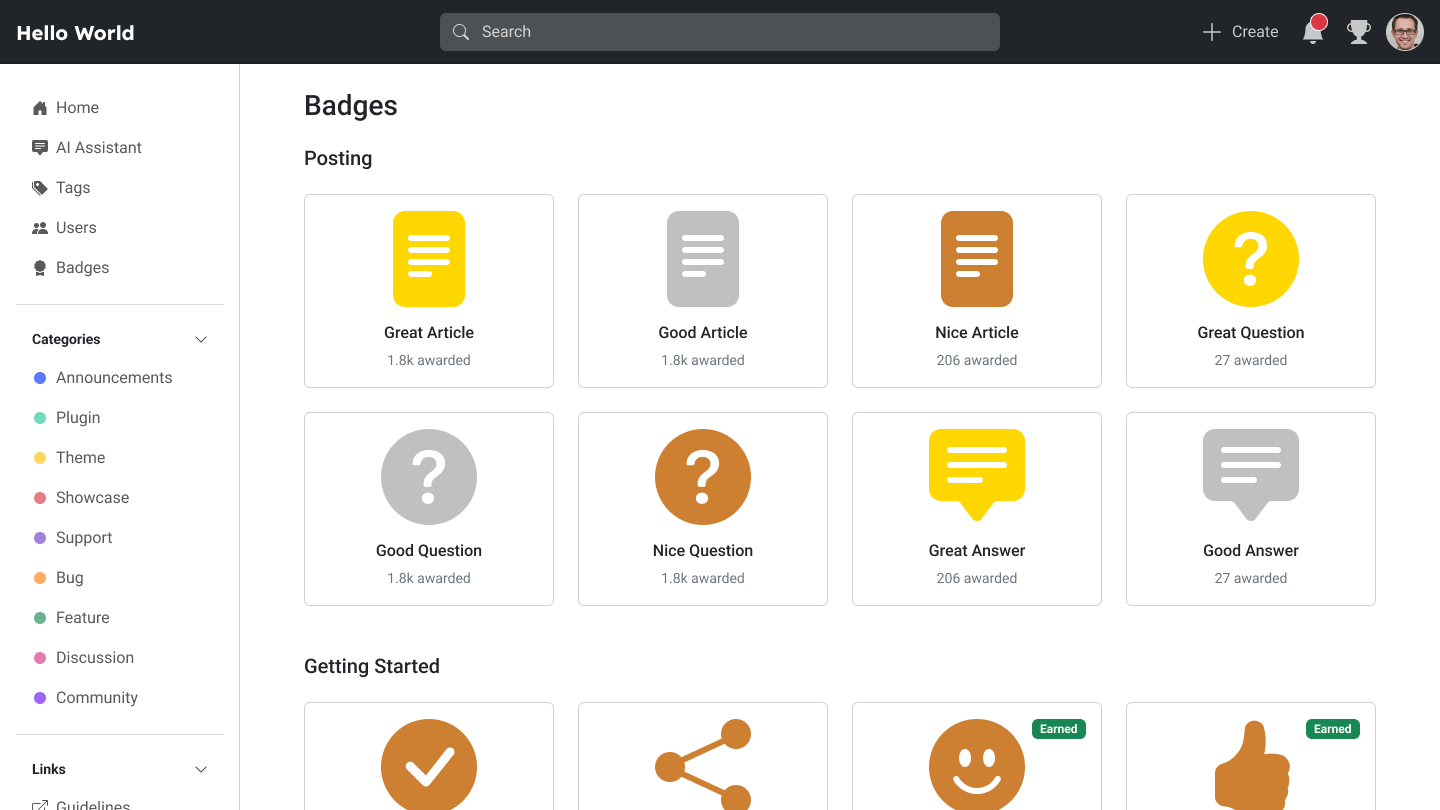Click the magnifying glass search icon
1440x810 pixels.
[x=461, y=31]
